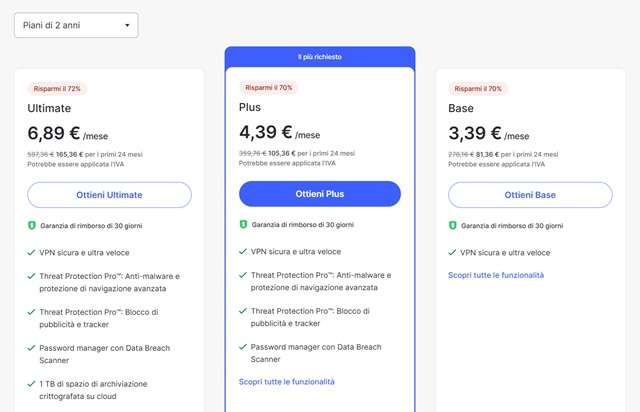
Task: Click the 1 TB storage checkmark icon
Action: pos(32,385)
